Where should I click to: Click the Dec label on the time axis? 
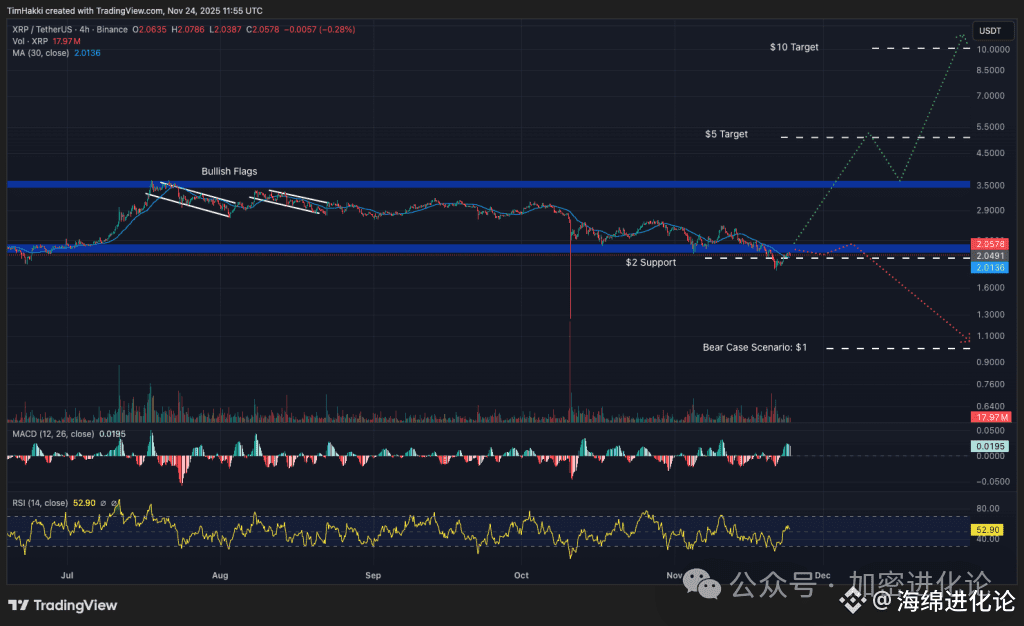[823, 576]
